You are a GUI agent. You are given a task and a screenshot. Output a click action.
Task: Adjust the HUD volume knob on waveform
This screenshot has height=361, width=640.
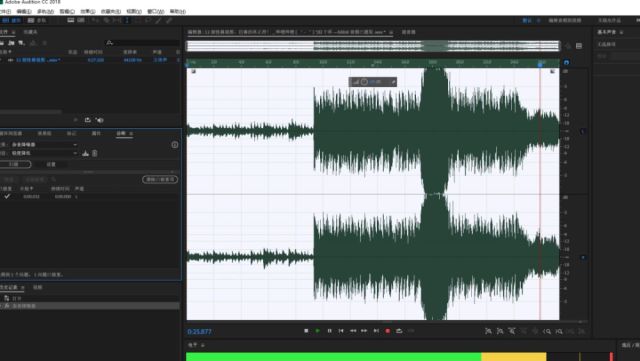(x=364, y=82)
